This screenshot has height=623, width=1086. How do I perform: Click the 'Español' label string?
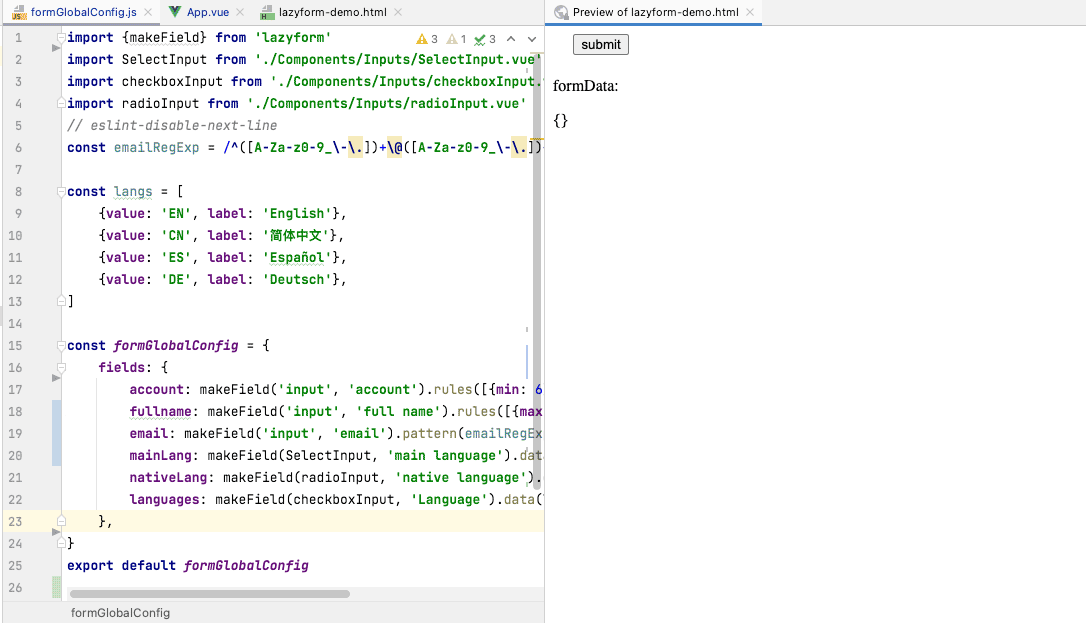coord(296,258)
